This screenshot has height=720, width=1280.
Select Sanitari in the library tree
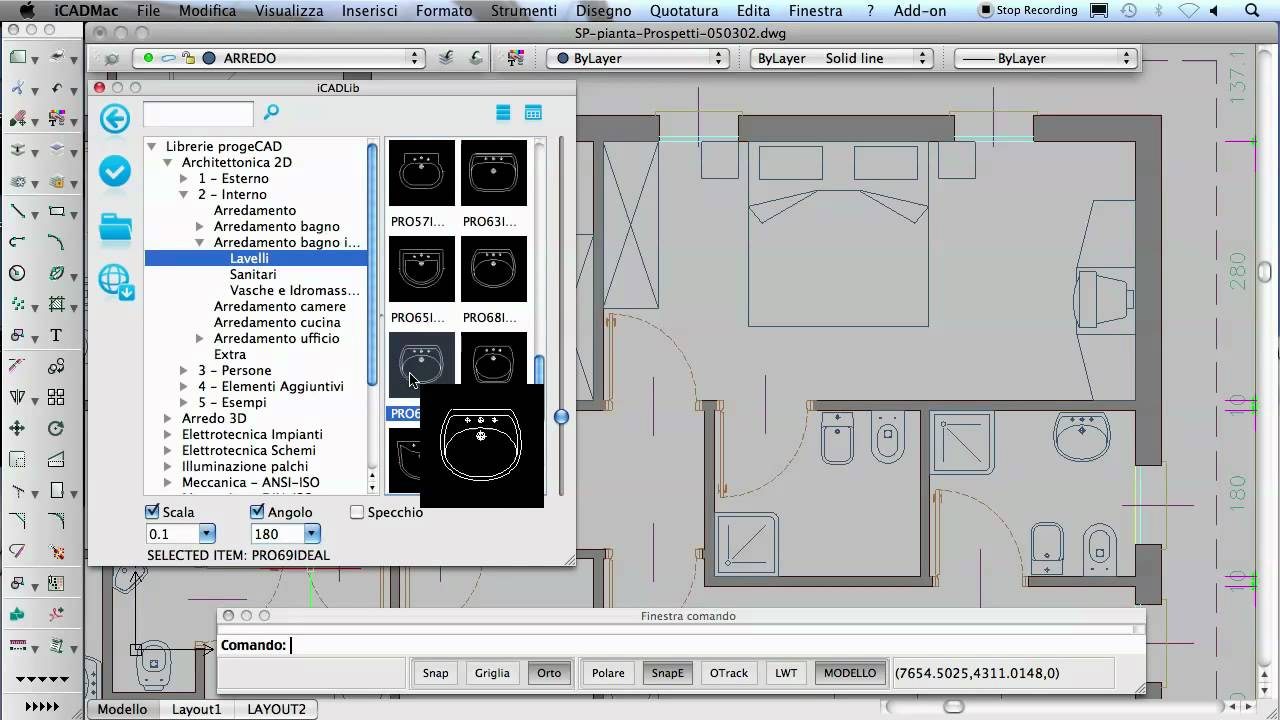(253, 274)
